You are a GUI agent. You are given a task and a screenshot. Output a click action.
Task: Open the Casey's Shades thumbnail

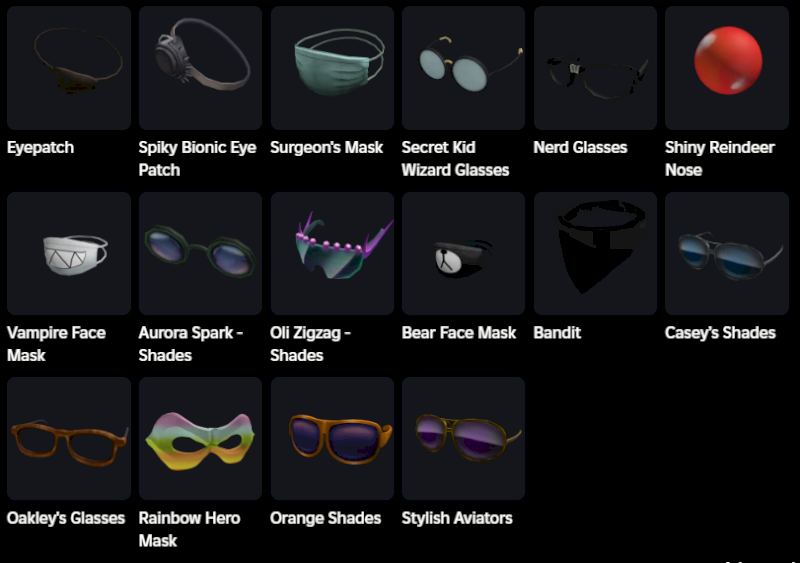pyautogui.click(x=727, y=253)
